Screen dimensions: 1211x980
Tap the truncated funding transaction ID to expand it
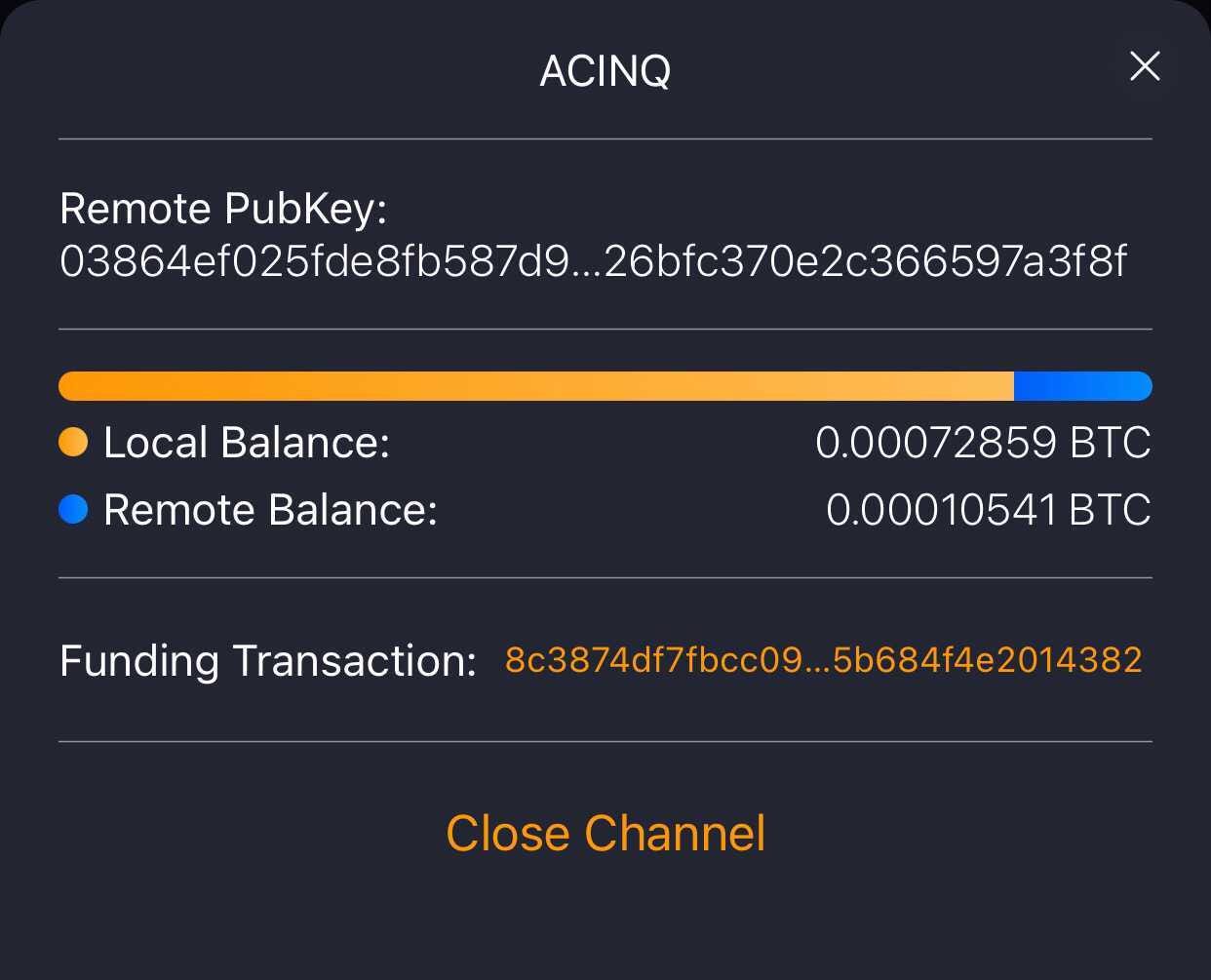tap(822, 660)
